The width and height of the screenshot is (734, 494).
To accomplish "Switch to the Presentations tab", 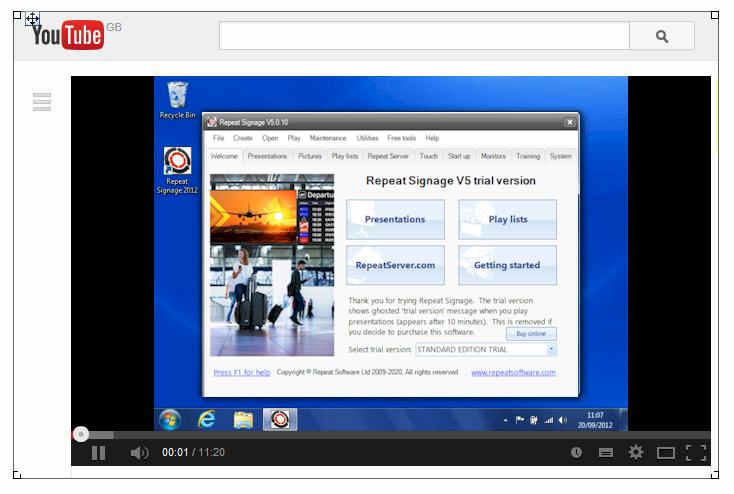I will 267,156.
